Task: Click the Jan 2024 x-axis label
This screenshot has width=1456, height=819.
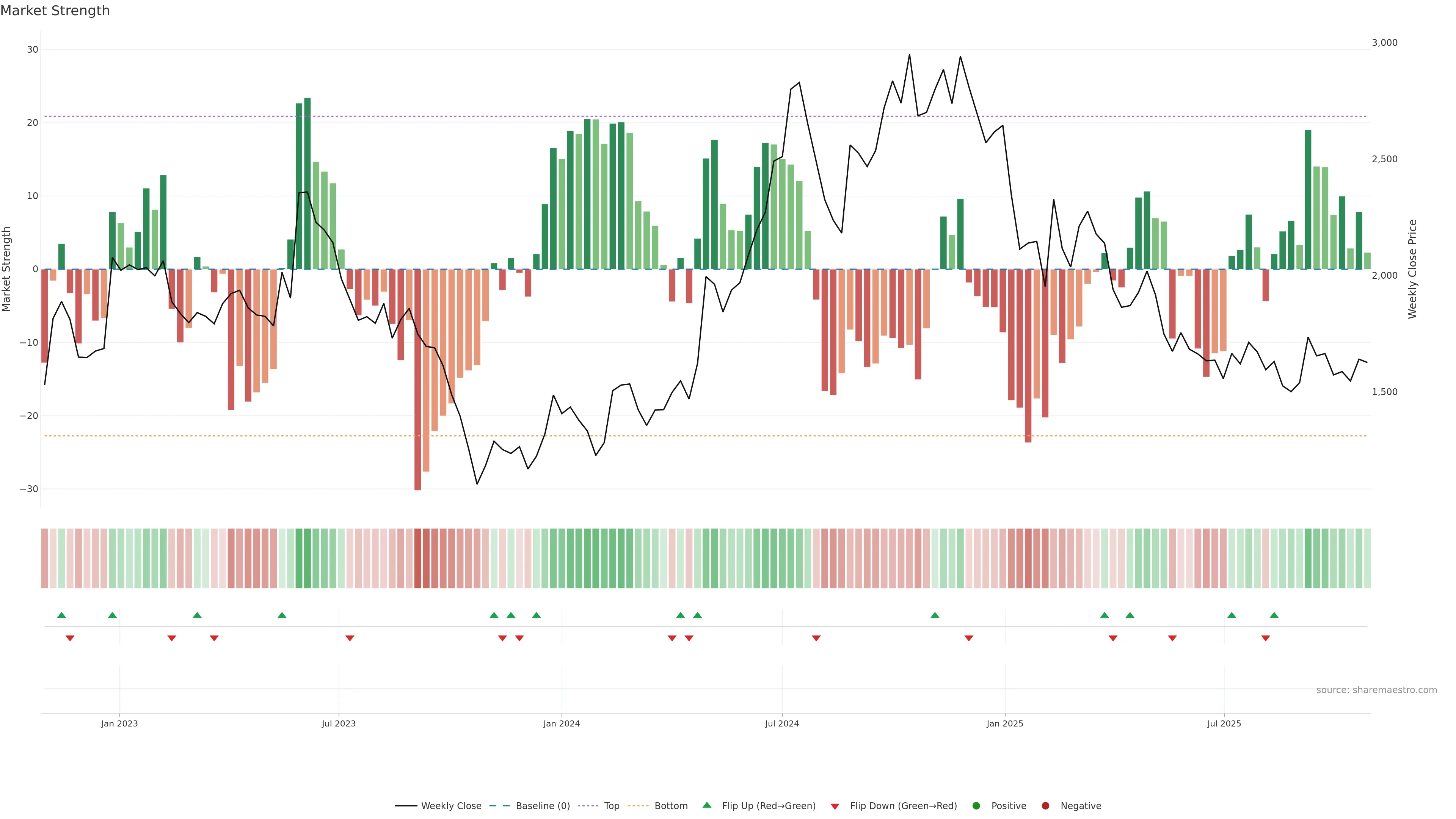Action: (x=561, y=723)
